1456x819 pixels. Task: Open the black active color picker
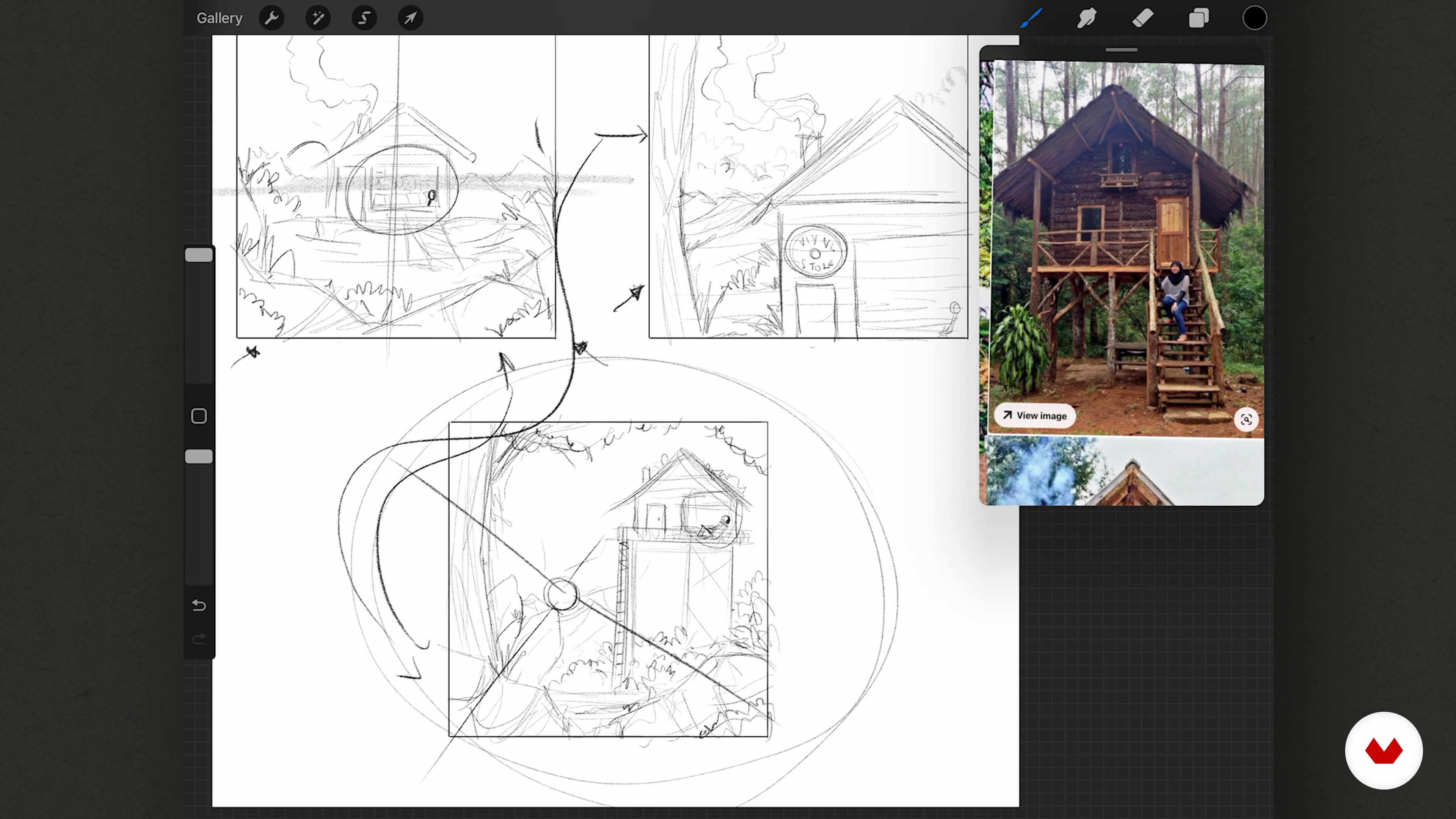(1254, 18)
